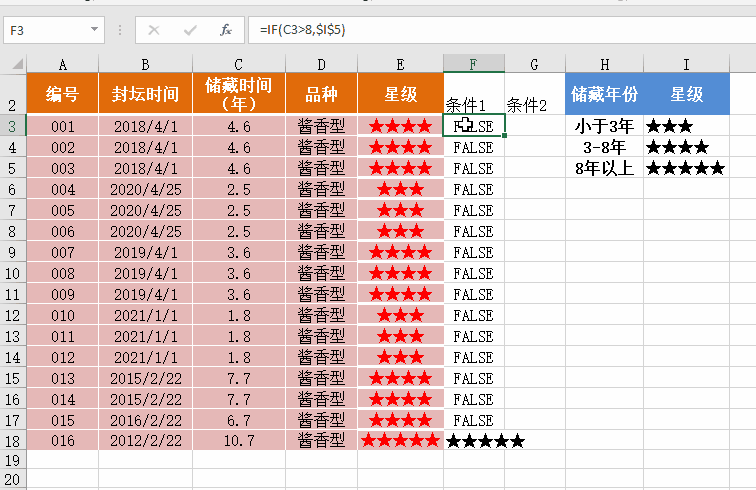The height and width of the screenshot is (490, 756).
Task: Click the 编号 header cell
Action: (x=63, y=94)
